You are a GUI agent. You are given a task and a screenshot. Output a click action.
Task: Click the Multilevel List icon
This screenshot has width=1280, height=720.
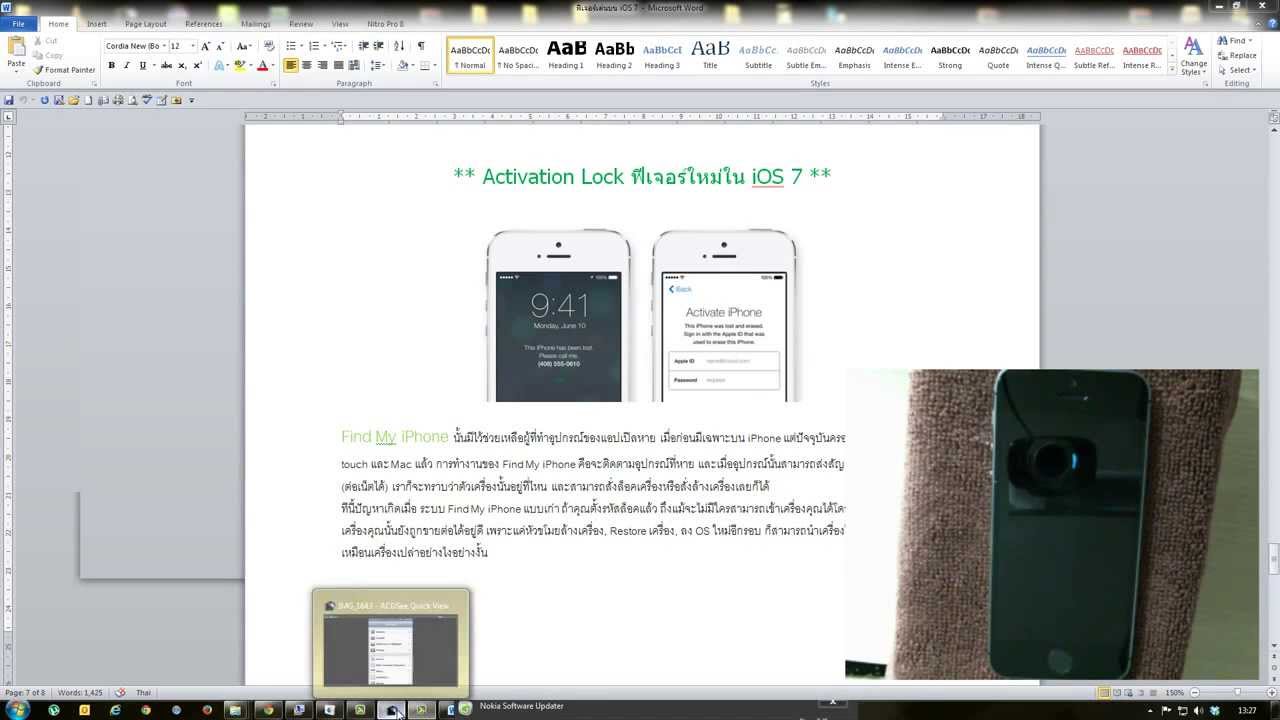(x=339, y=46)
